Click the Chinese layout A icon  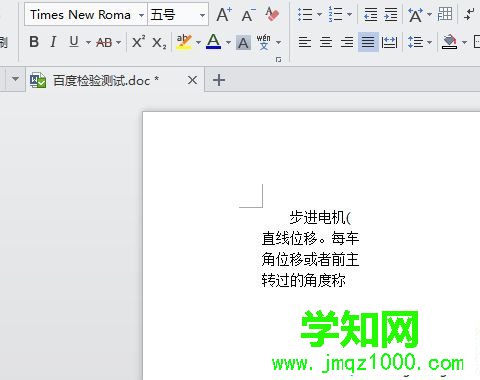415,15
